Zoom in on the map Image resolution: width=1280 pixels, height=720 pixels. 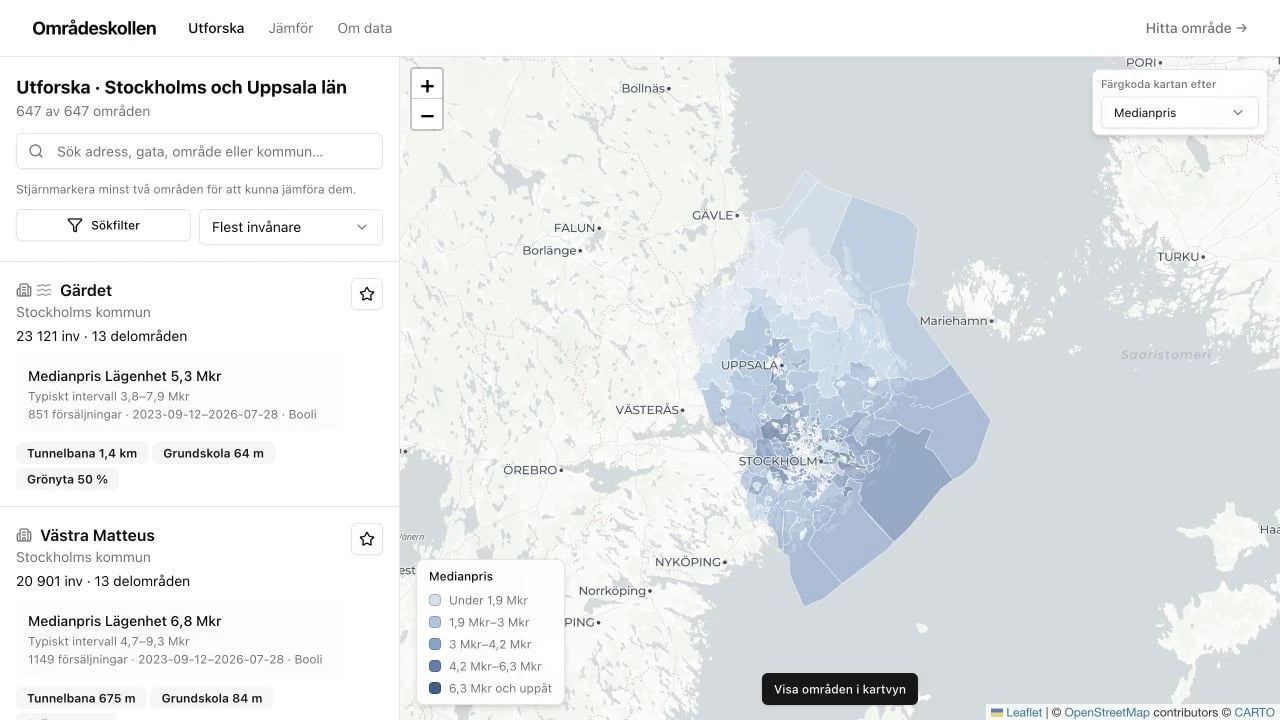coord(427,85)
